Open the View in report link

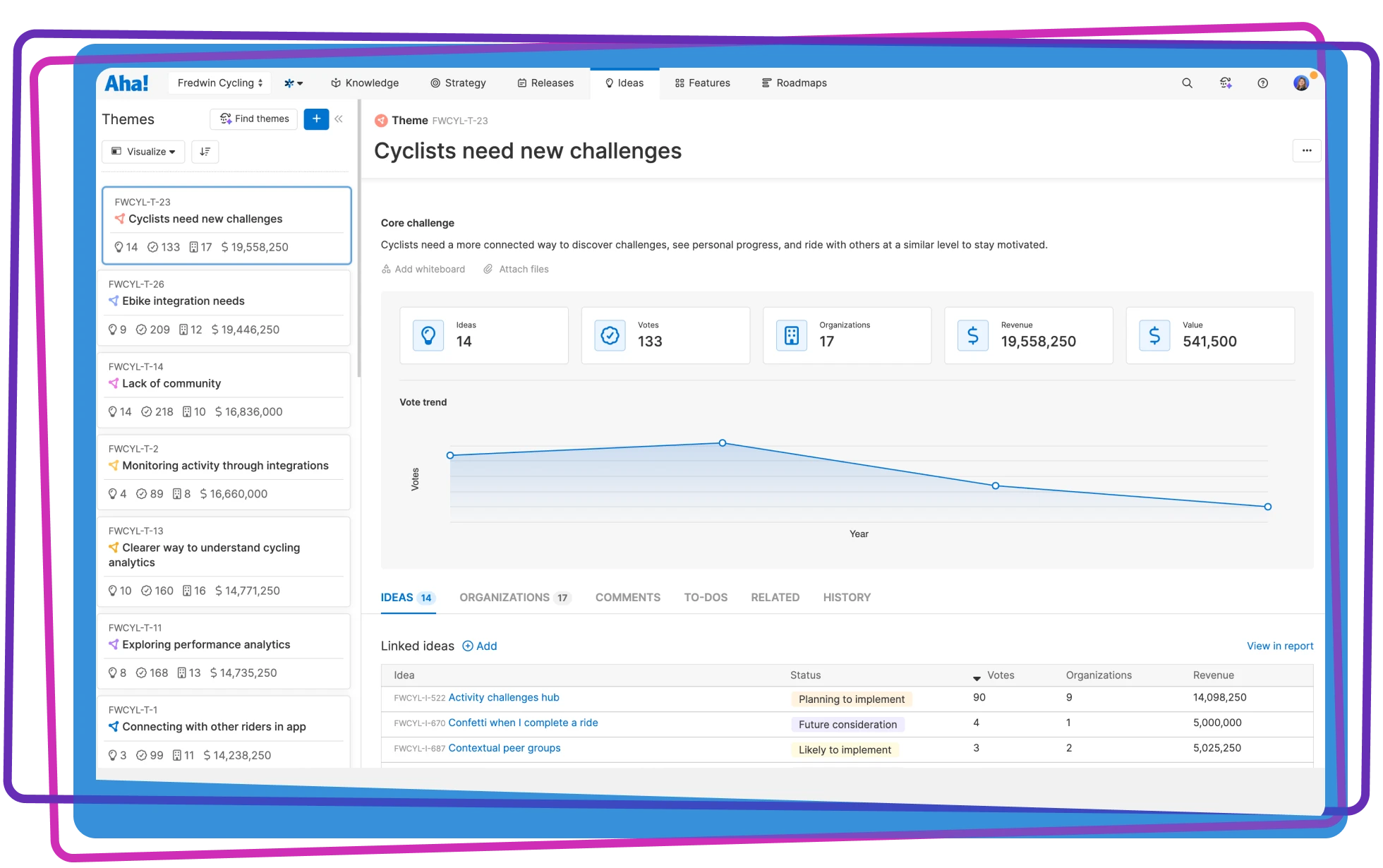point(1280,646)
